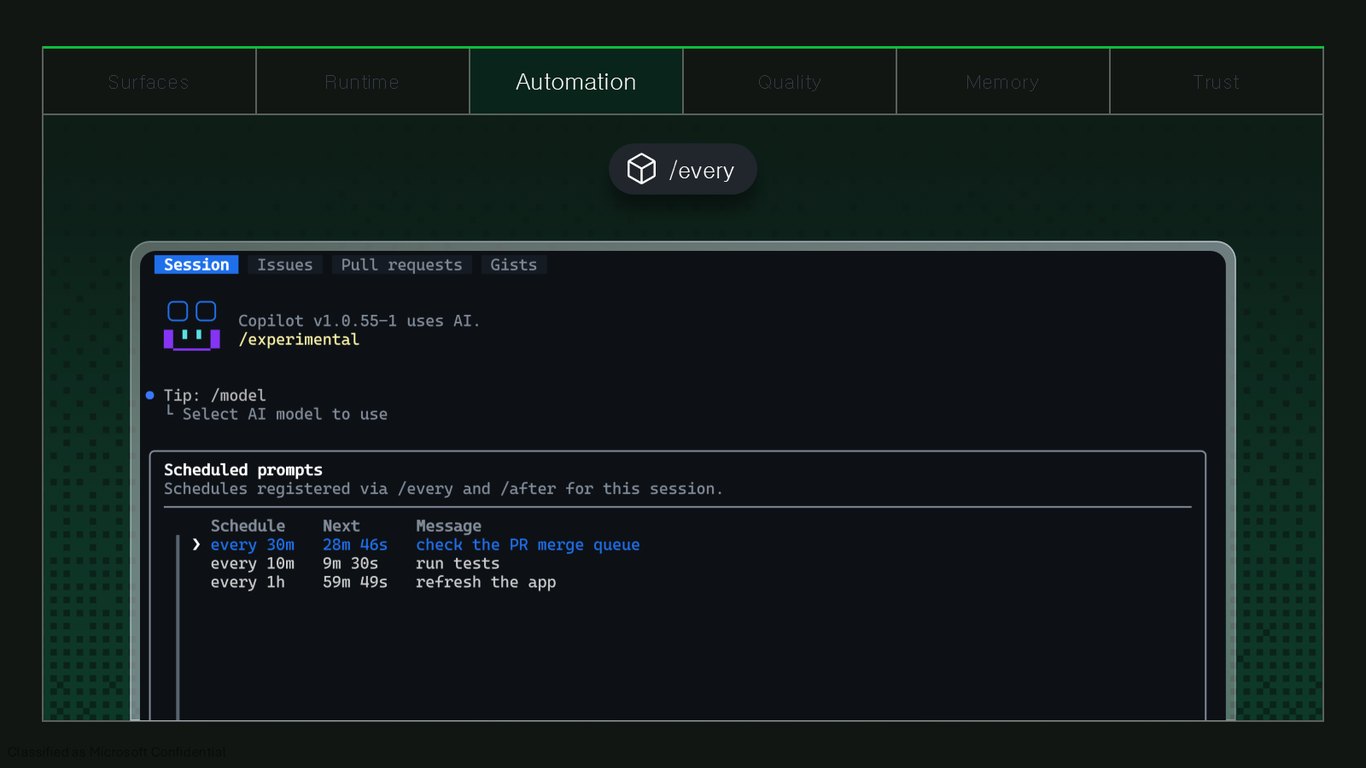Click the /every pill label
This screenshot has width=1366, height=768.
pyautogui.click(x=701, y=171)
